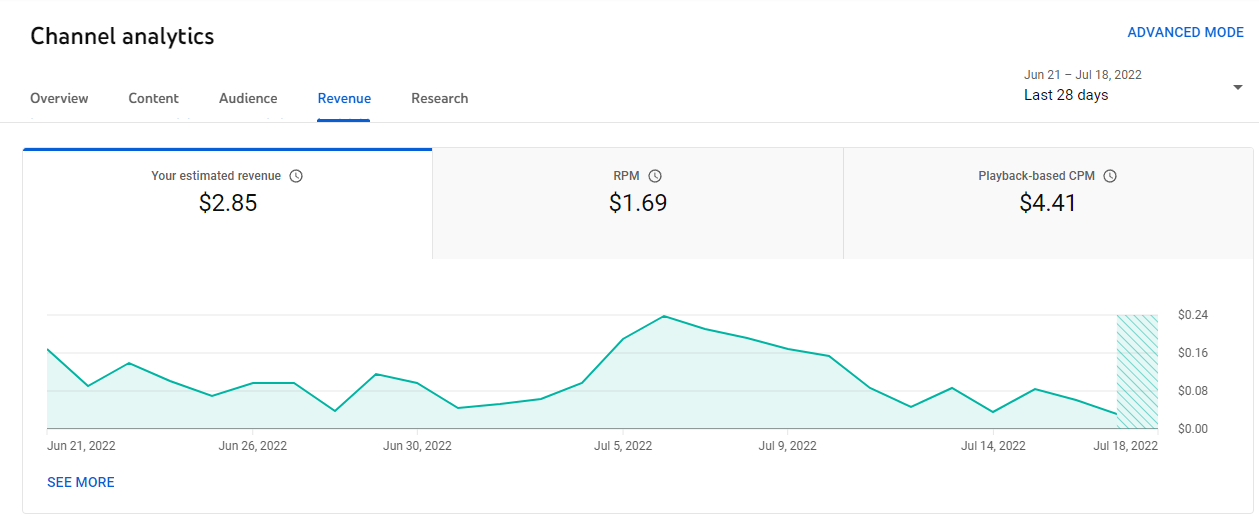1259x518 pixels.
Task: Select the Revenue tab
Action: click(x=344, y=98)
